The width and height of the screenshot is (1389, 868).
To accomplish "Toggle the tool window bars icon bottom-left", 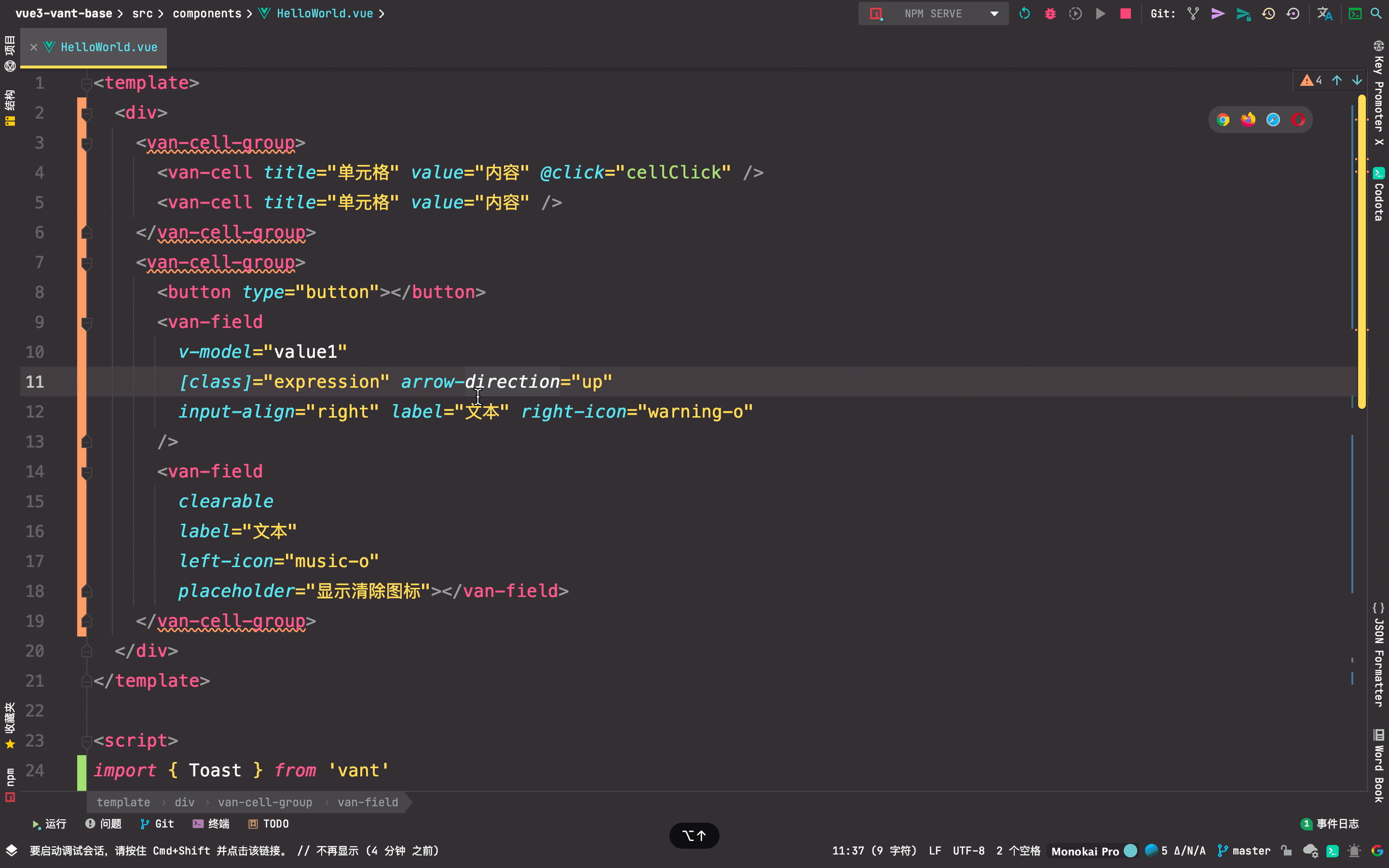I will (12, 851).
